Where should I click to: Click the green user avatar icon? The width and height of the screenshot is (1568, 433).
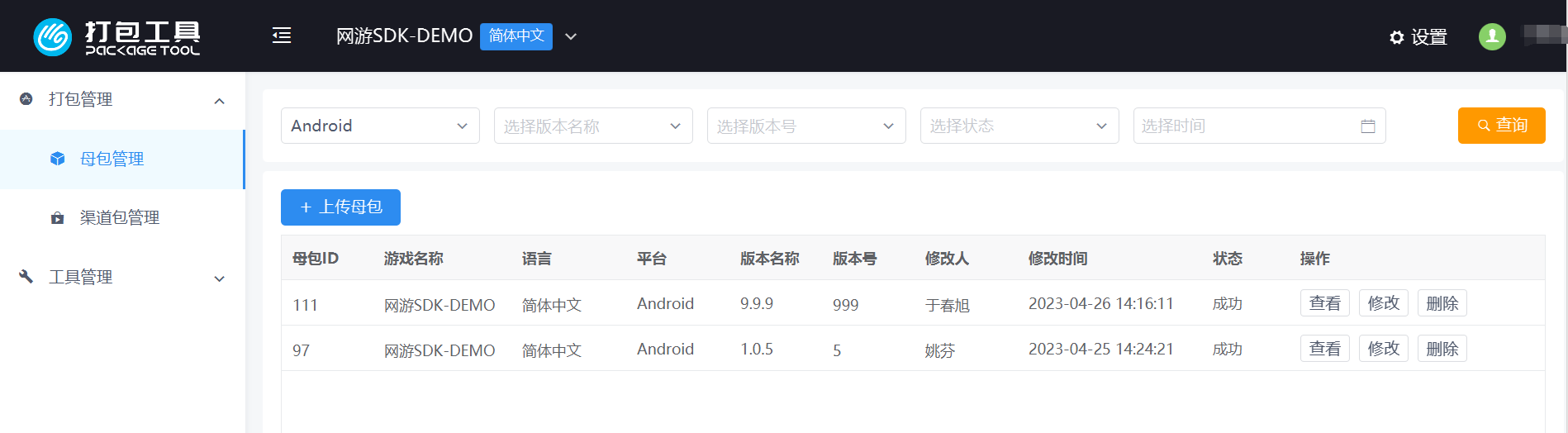pyautogui.click(x=1492, y=36)
